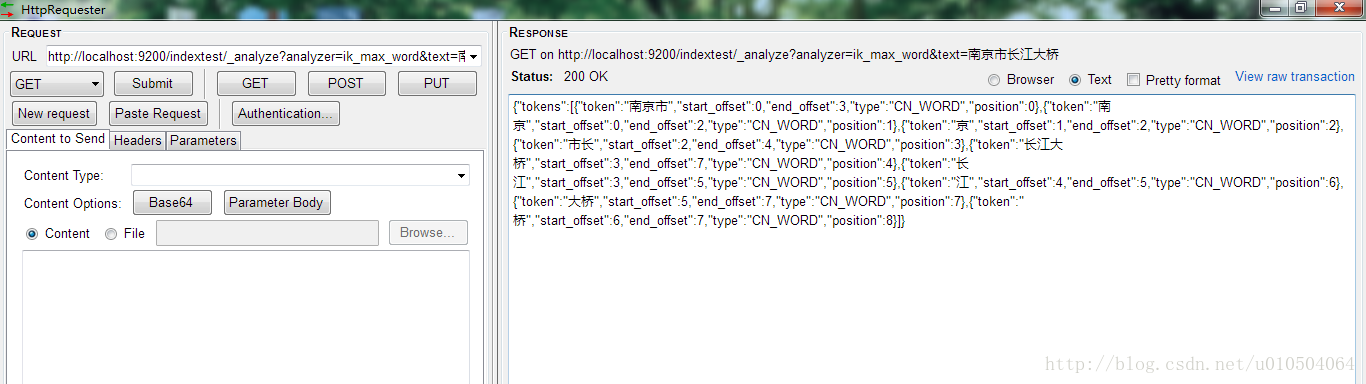The width and height of the screenshot is (1366, 384).
Task: Select the File radio button
Action: click(x=111, y=234)
